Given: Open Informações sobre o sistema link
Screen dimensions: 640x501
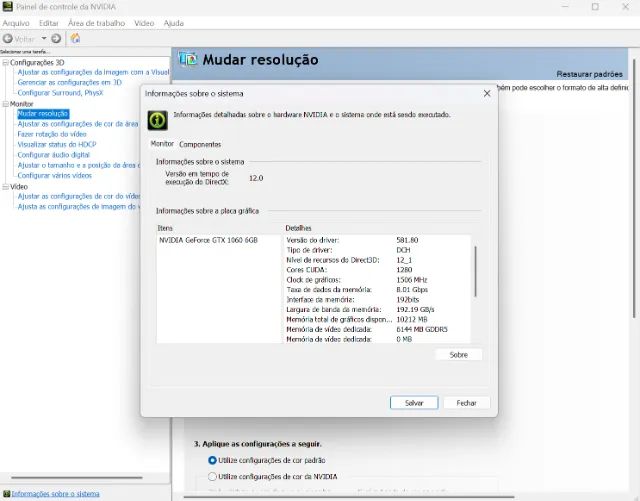Looking at the screenshot, I should point(56,494).
